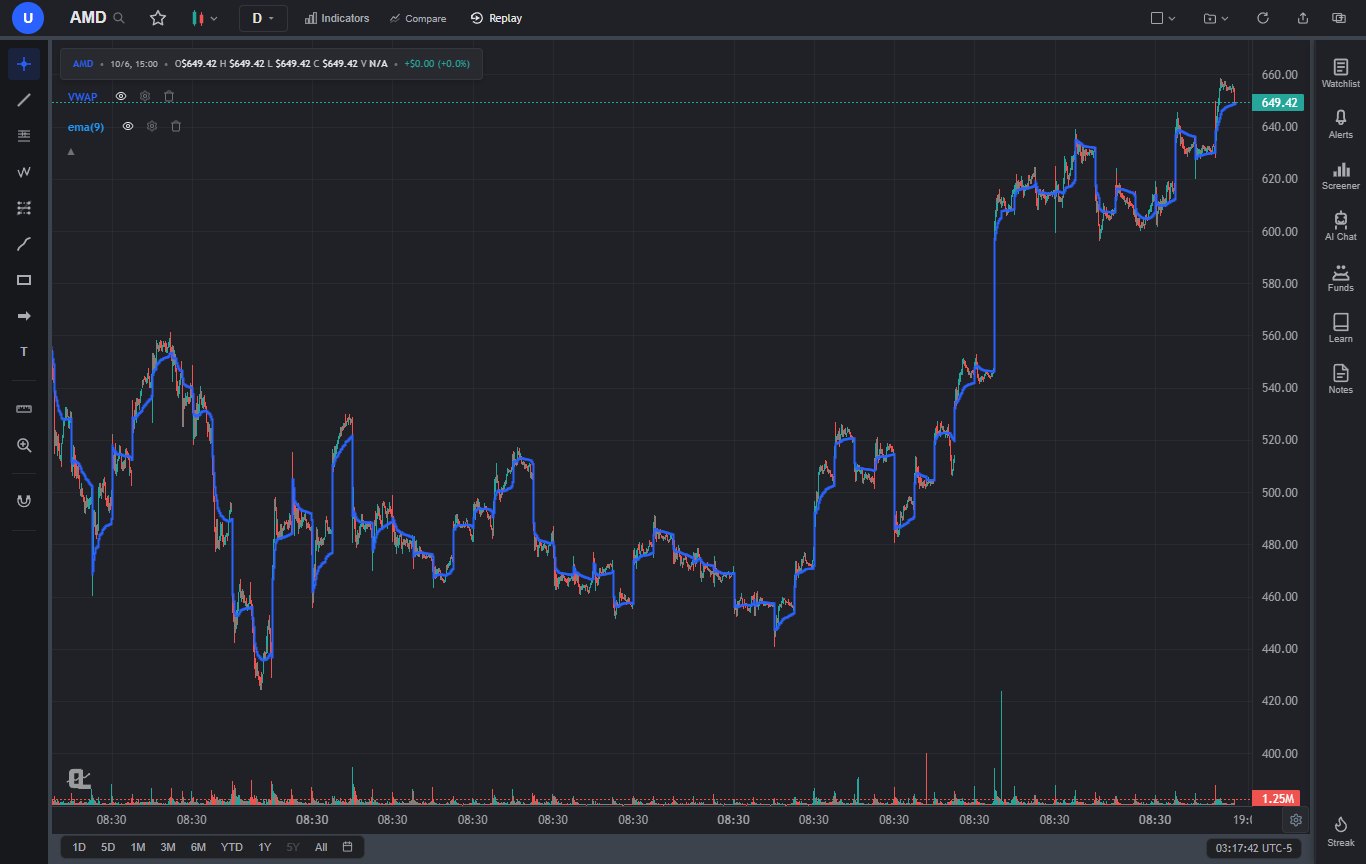Delete the ema(9) indicator

click(x=176, y=126)
